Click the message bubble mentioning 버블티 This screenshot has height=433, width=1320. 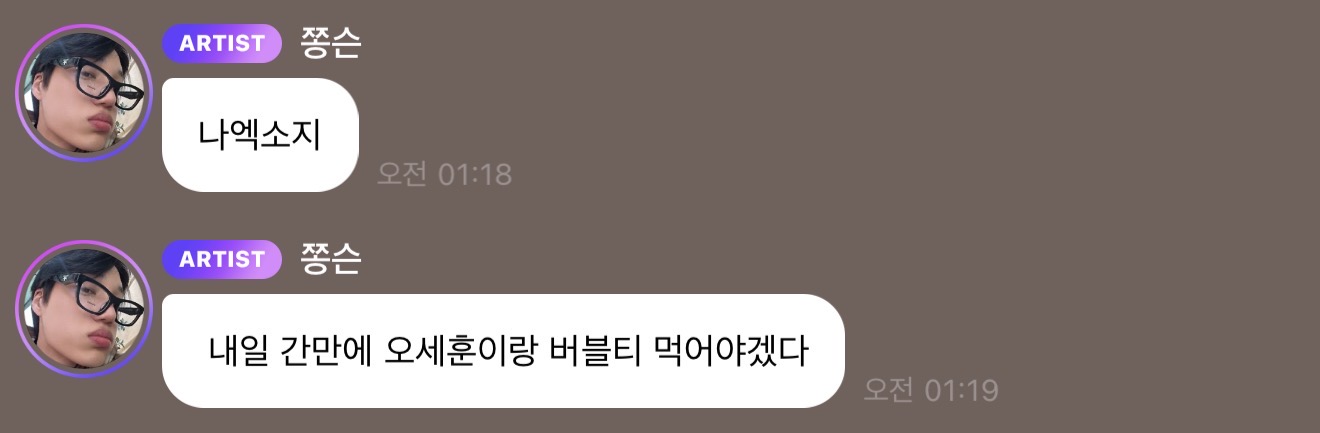point(503,351)
